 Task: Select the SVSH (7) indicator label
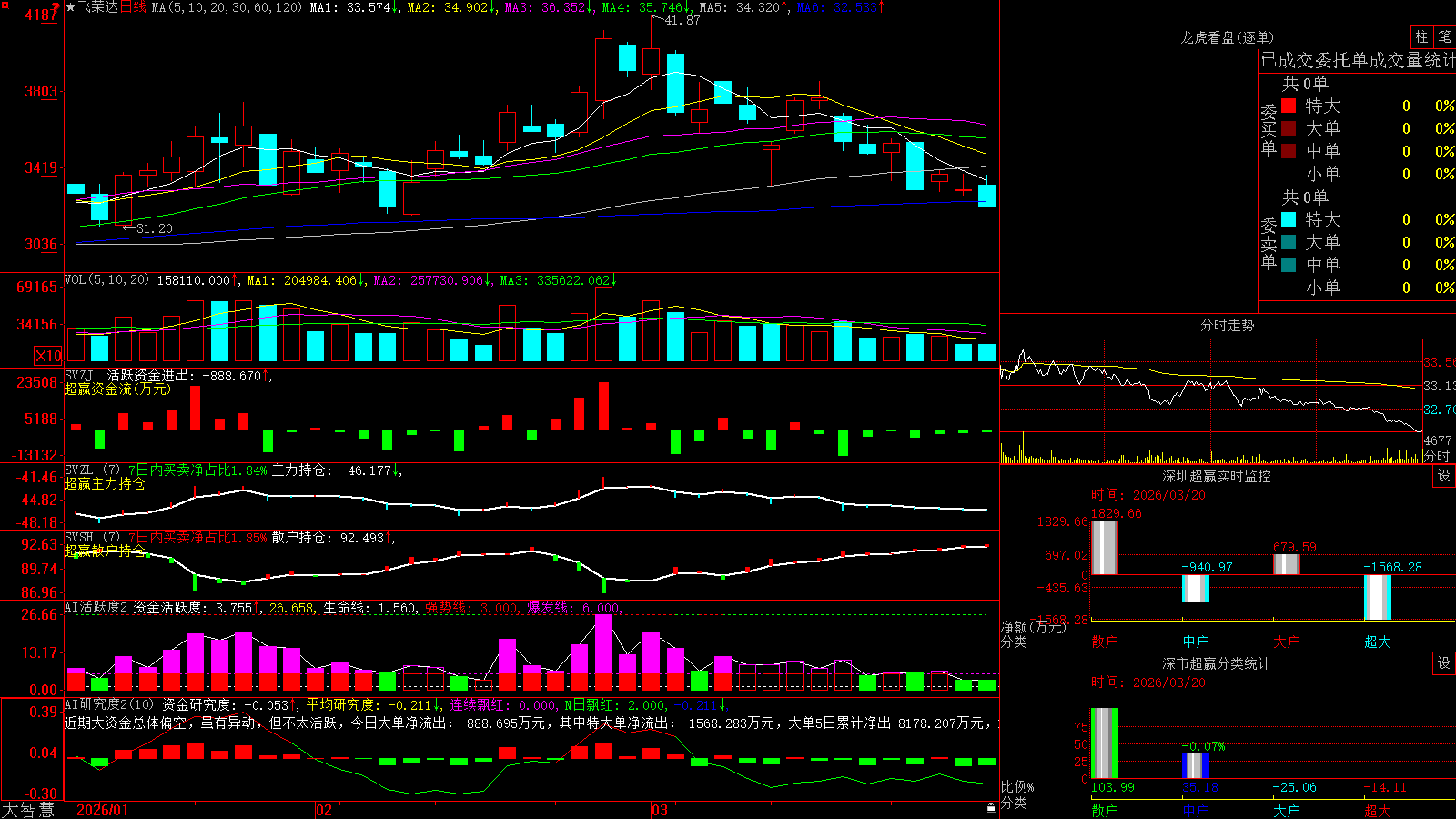92,537
